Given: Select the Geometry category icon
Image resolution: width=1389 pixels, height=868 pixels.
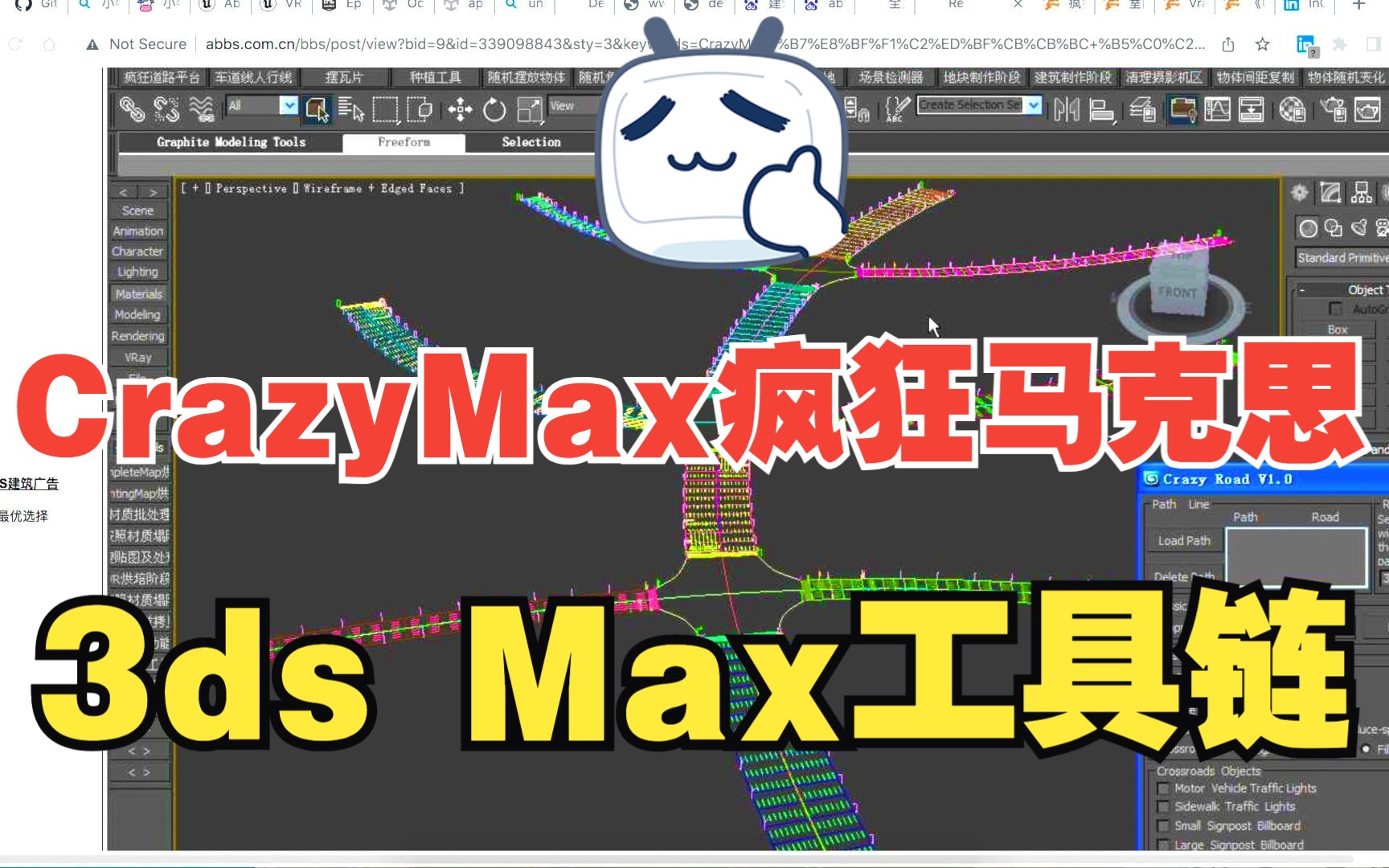Looking at the screenshot, I should pos(1309,228).
